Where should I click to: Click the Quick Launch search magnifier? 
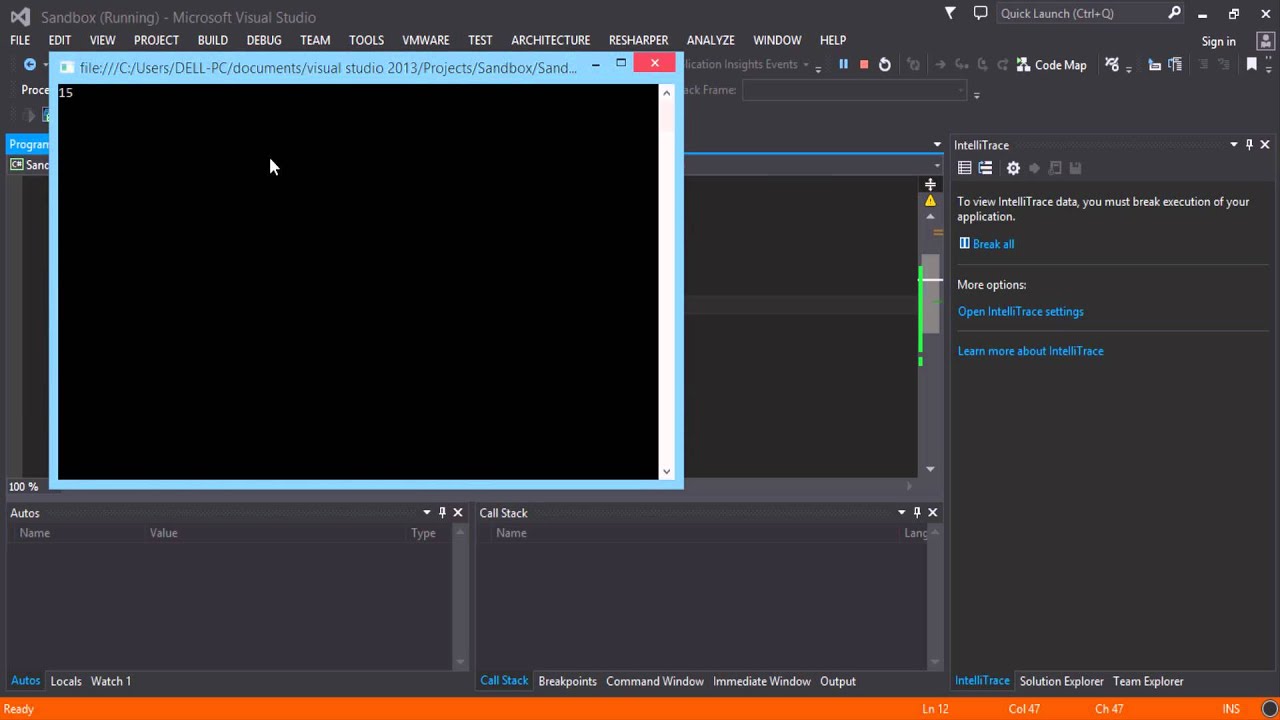(1174, 13)
